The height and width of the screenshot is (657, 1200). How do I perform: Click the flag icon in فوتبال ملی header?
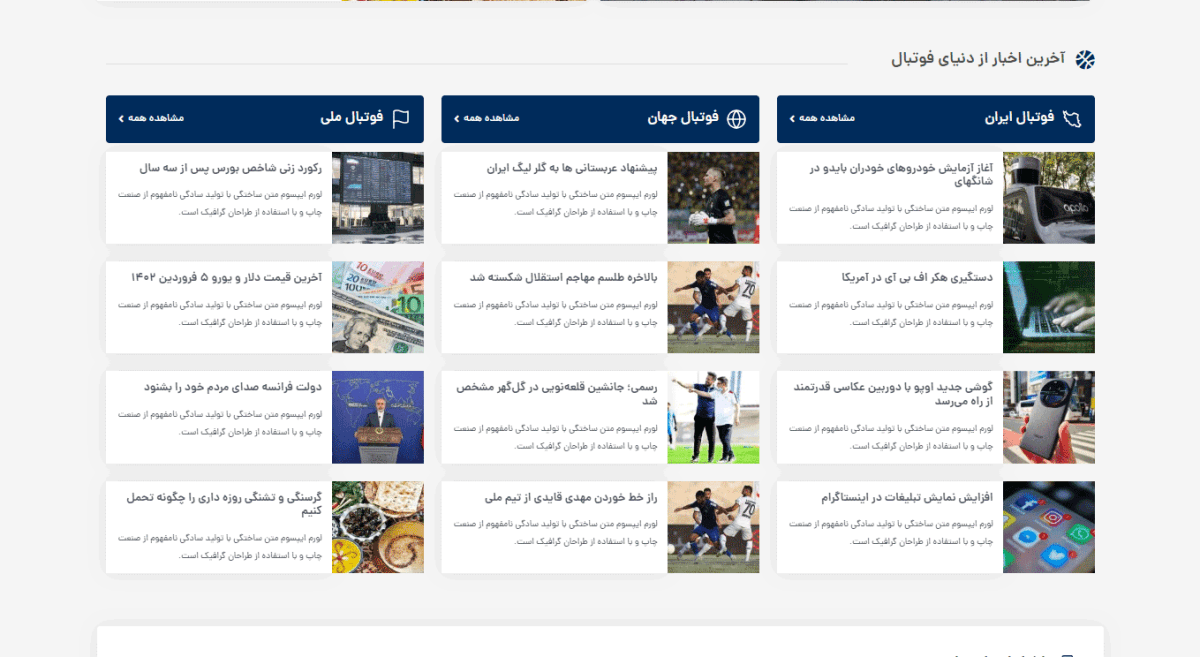401,119
